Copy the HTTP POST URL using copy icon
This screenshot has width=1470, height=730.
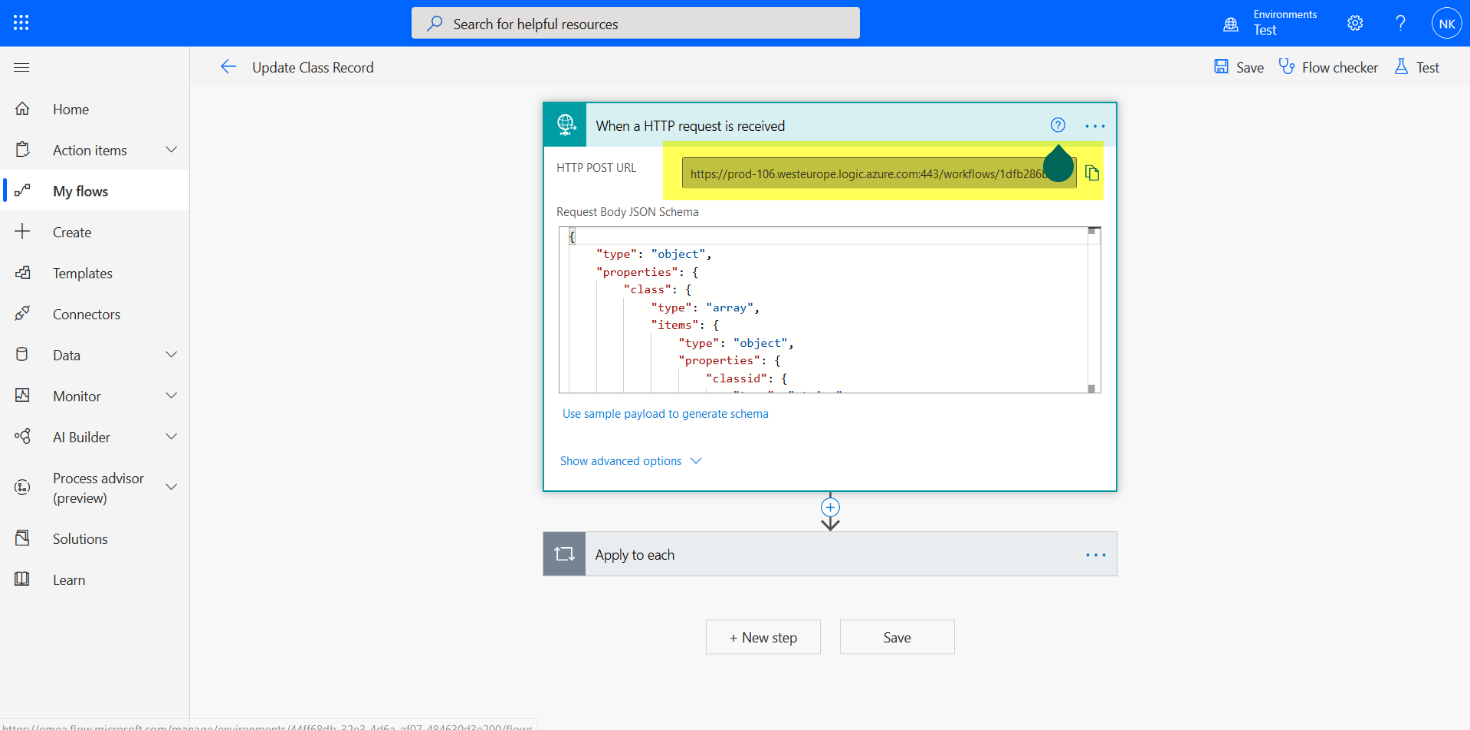[x=1092, y=172]
